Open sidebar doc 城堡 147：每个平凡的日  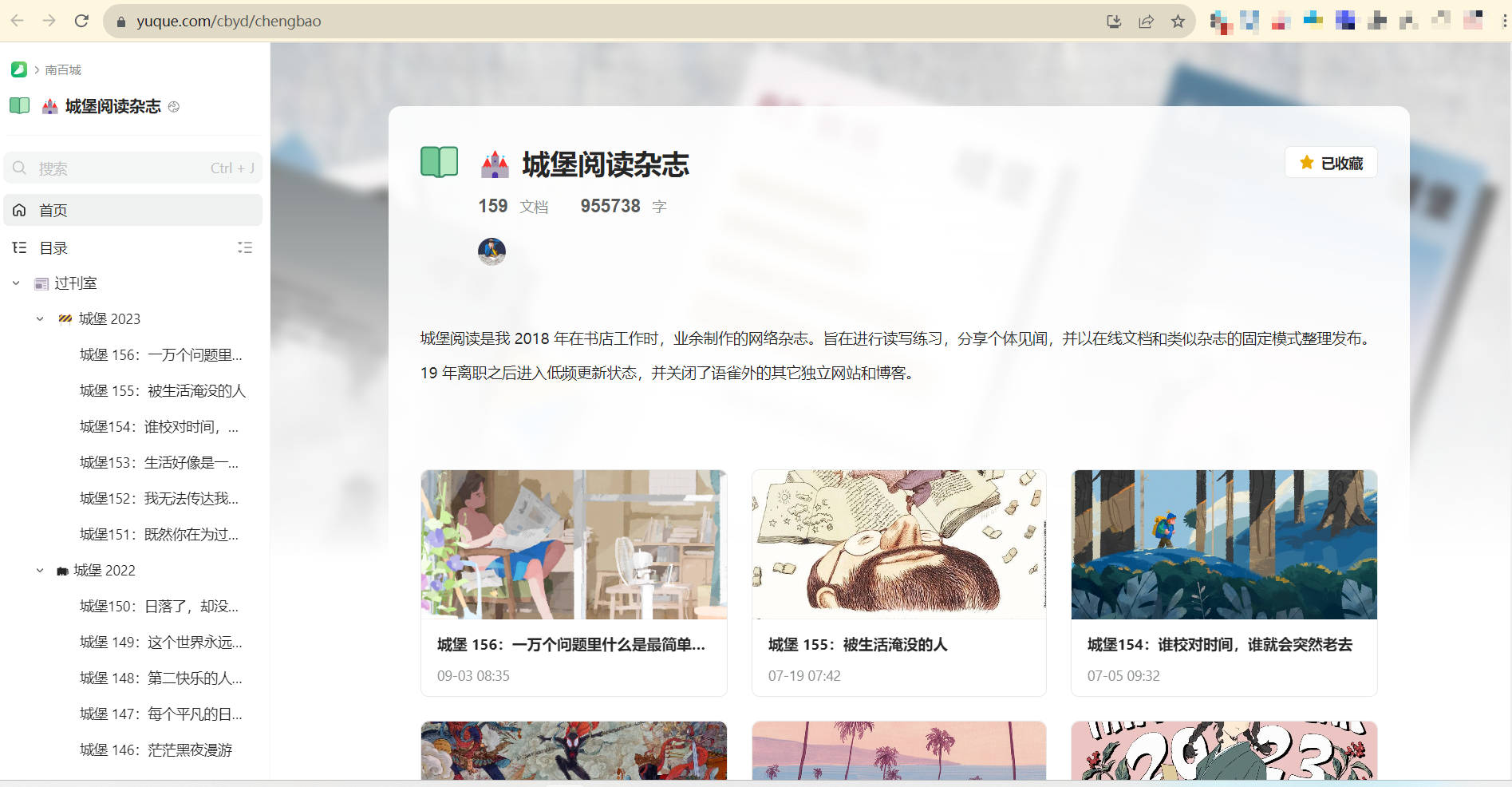pyautogui.click(x=161, y=714)
